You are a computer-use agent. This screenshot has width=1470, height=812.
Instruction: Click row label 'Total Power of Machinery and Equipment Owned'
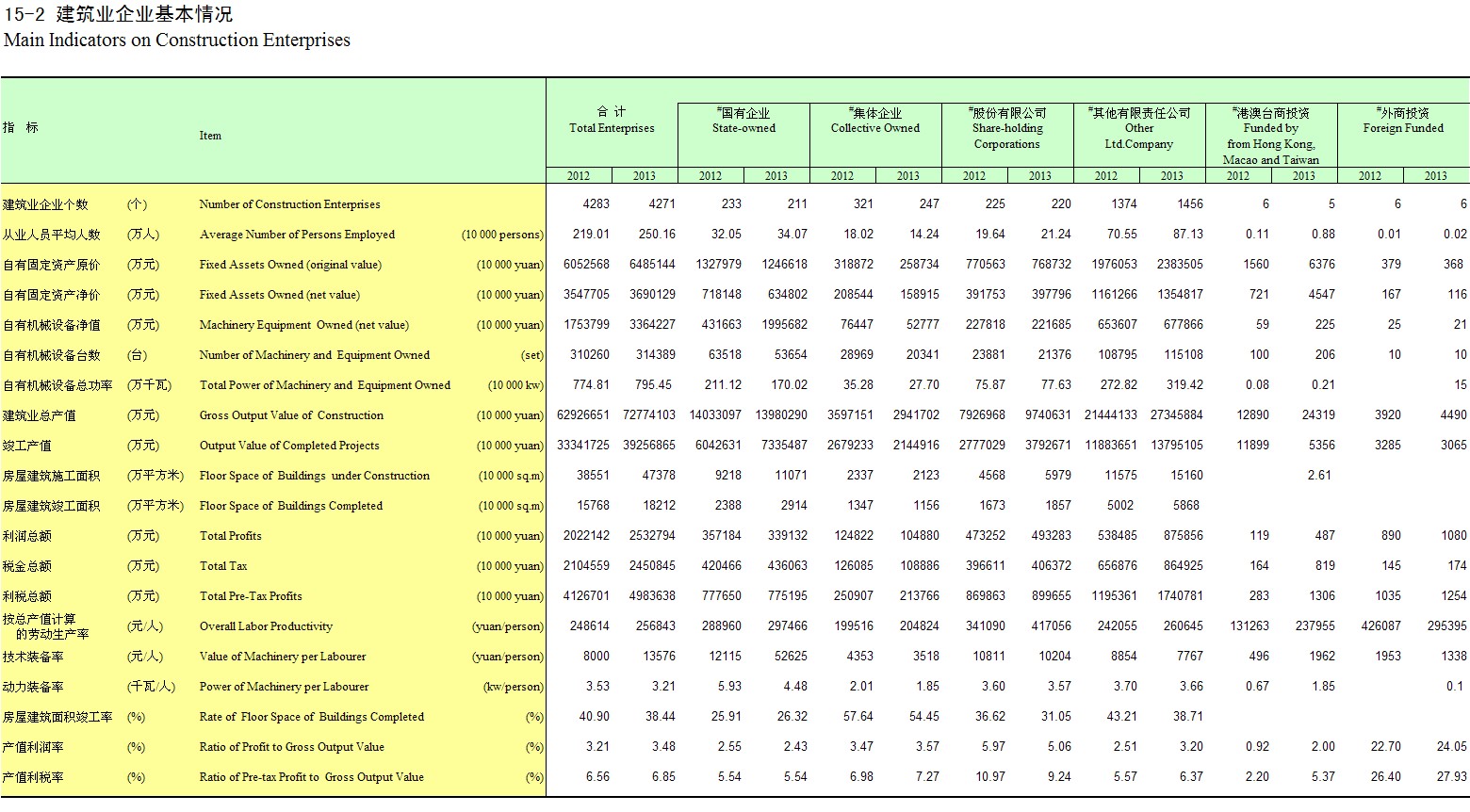325,385
